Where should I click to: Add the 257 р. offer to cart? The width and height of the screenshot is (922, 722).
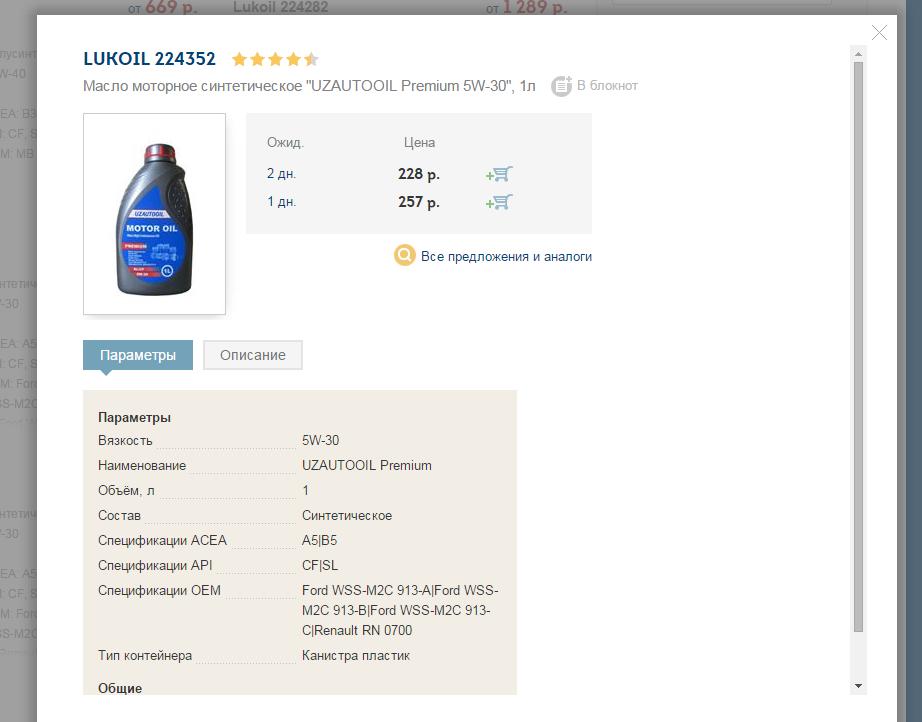coord(499,202)
